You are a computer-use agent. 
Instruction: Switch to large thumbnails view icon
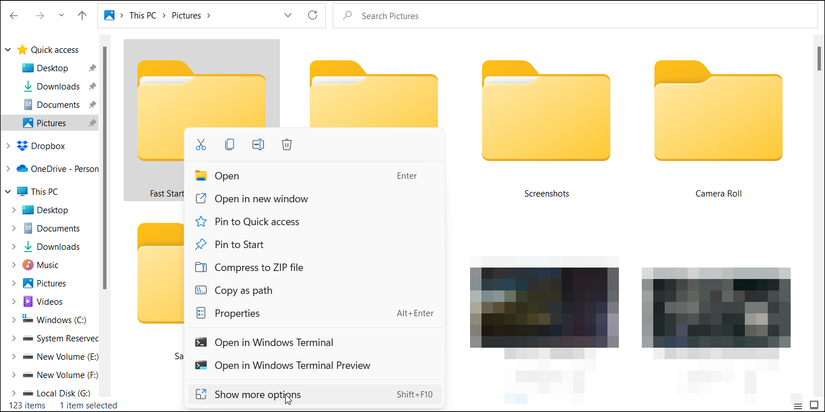(814, 405)
